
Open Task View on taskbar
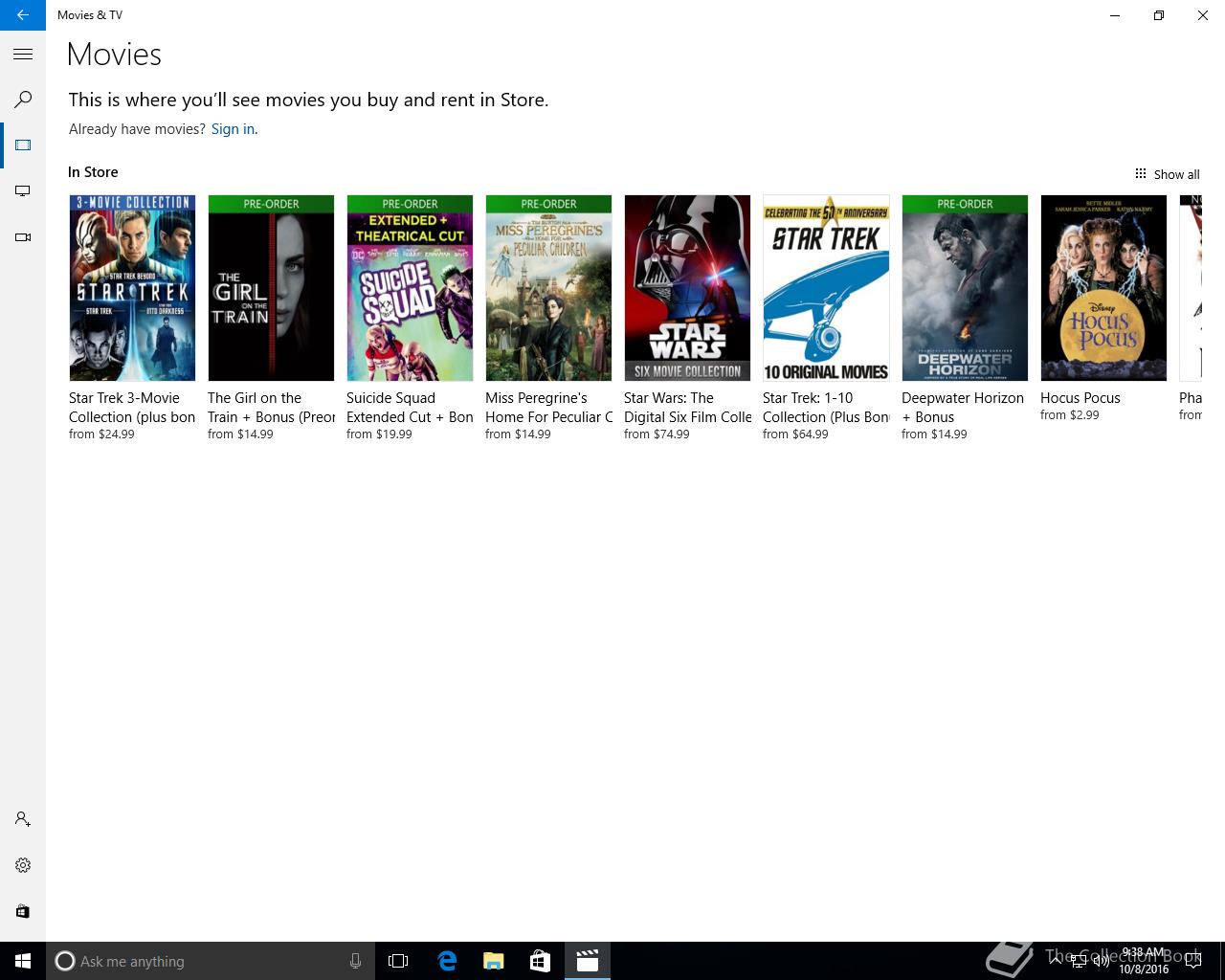[398, 961]
